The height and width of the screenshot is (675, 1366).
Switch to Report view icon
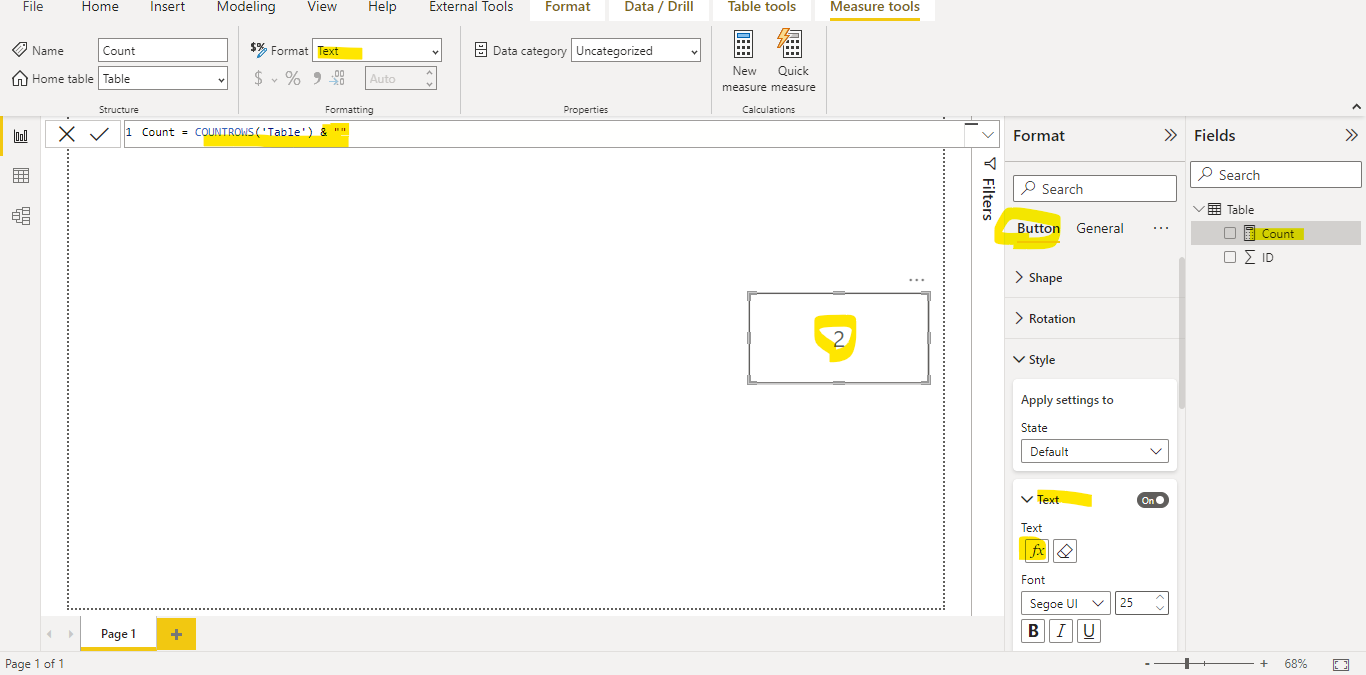[x=20, y=136]
